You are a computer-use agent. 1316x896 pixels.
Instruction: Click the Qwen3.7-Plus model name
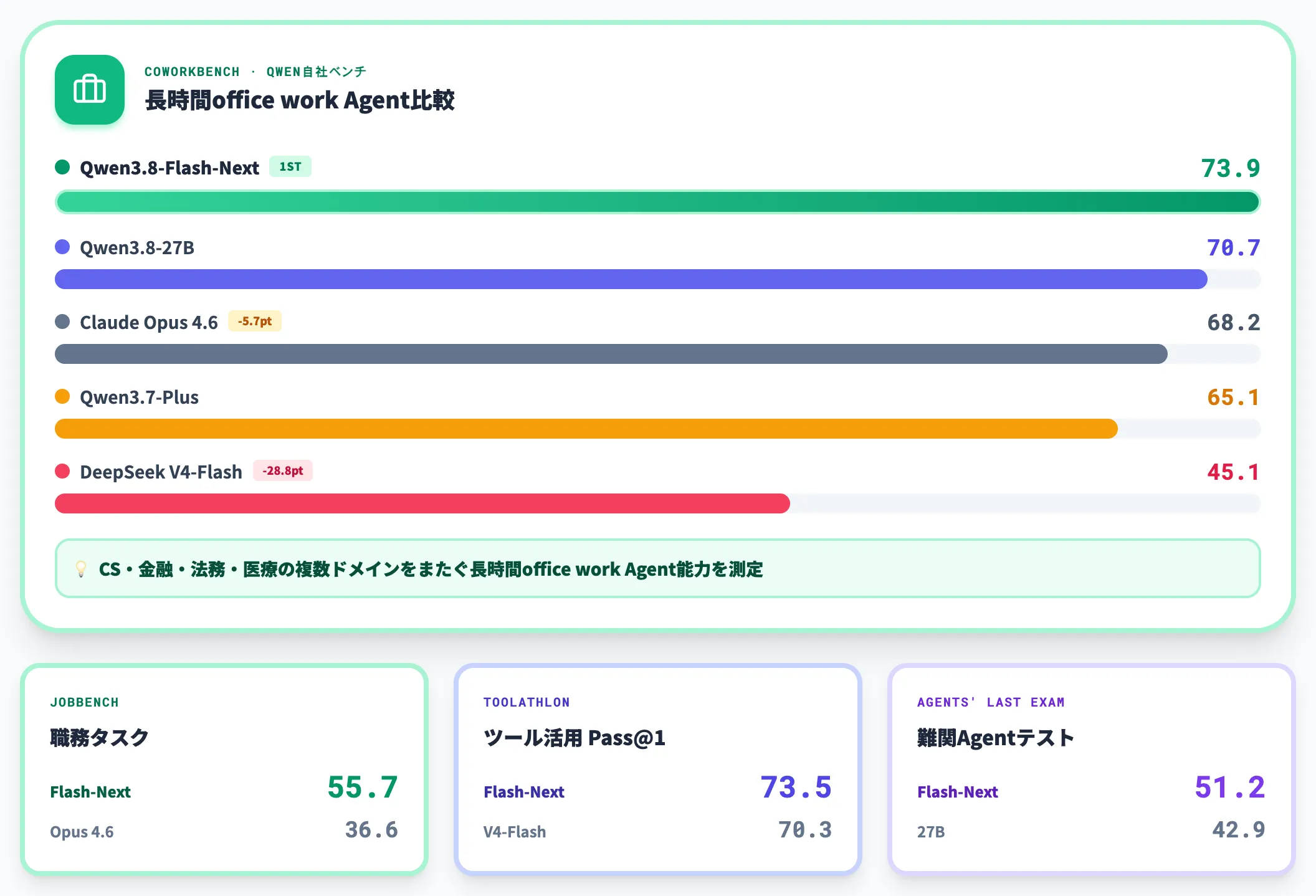tap(140, 397)
